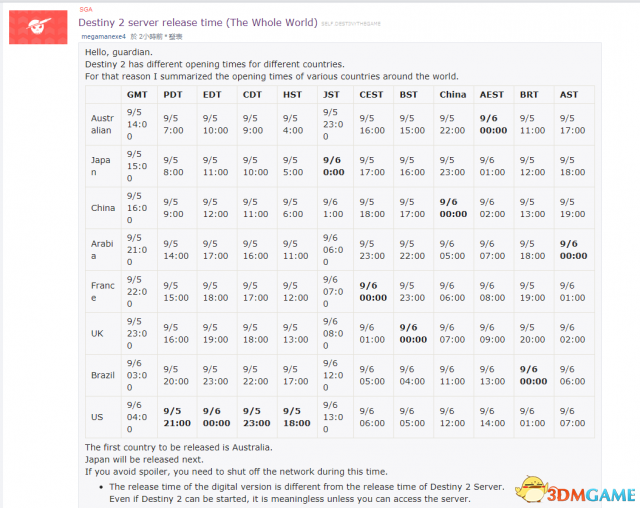Image resolution: width=640 pixels, height=508 pixels.
Task: Select the Arabia row label
Action: pyautogui.click(x=102, y=250)
